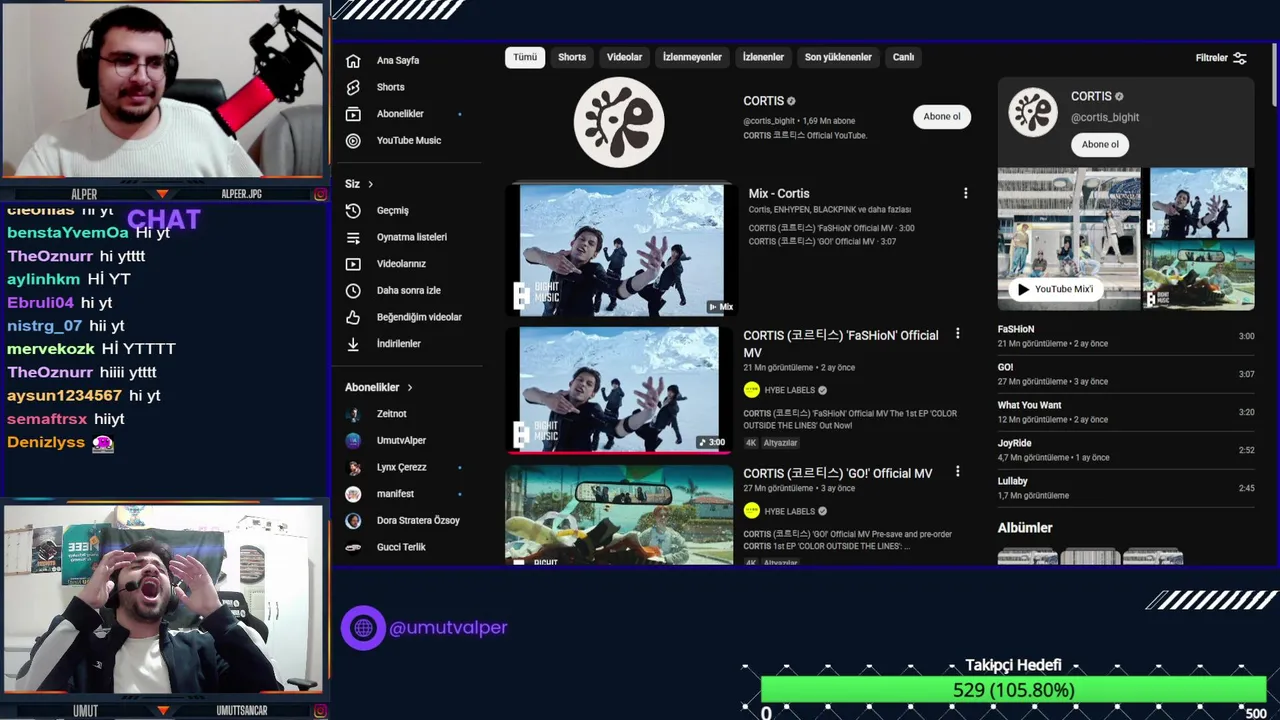The height and width of the screenshot is (720, 1280).
Task: Click chat username nistrg_07
Action: (x=44, y=326)
